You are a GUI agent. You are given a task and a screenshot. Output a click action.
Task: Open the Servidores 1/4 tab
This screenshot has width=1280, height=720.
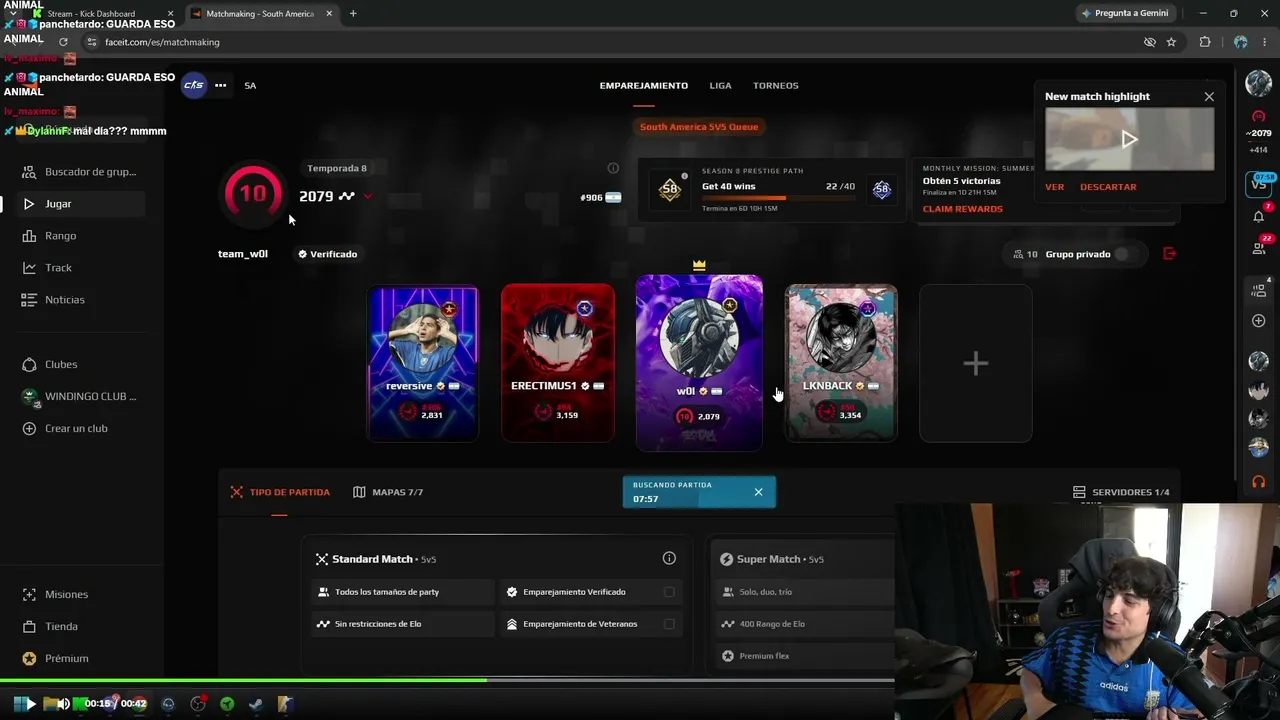click(1121, 492)
